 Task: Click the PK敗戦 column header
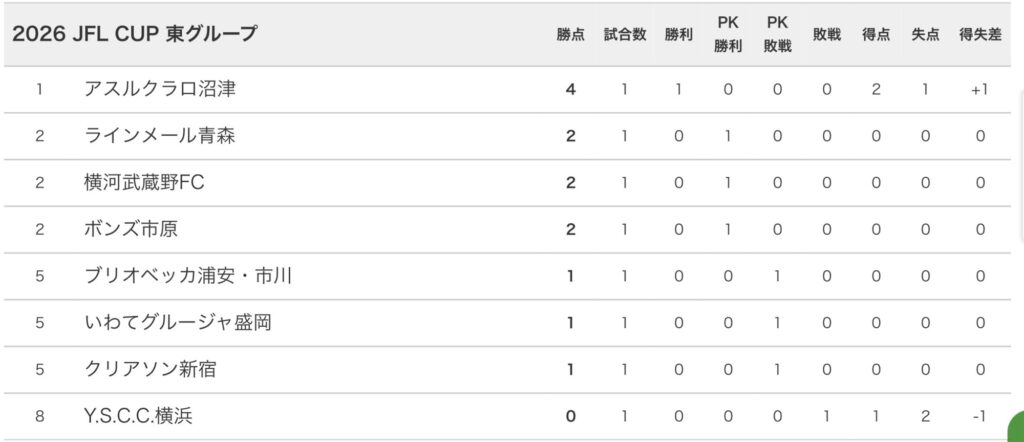[777, 34]
